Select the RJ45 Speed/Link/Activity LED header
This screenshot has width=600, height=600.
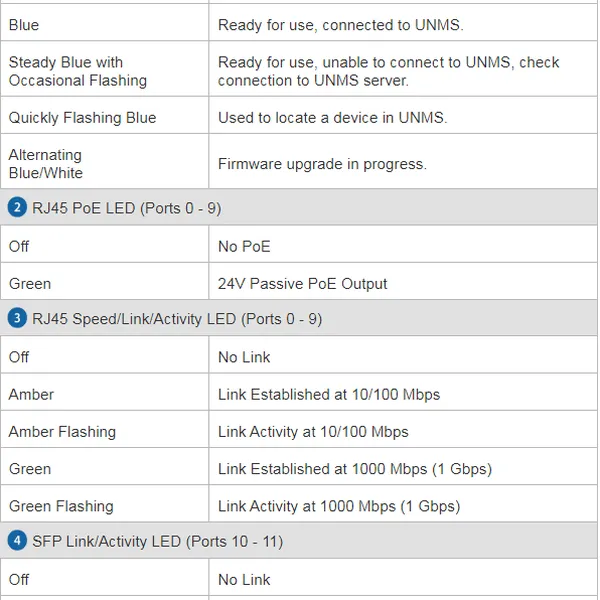177,319
